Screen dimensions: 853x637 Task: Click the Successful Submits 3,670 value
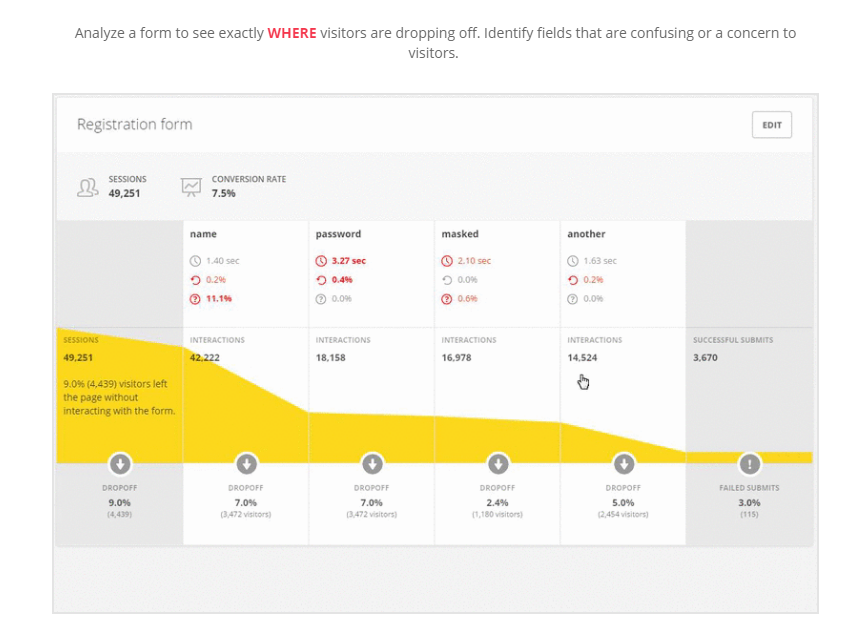coord(706,357)
